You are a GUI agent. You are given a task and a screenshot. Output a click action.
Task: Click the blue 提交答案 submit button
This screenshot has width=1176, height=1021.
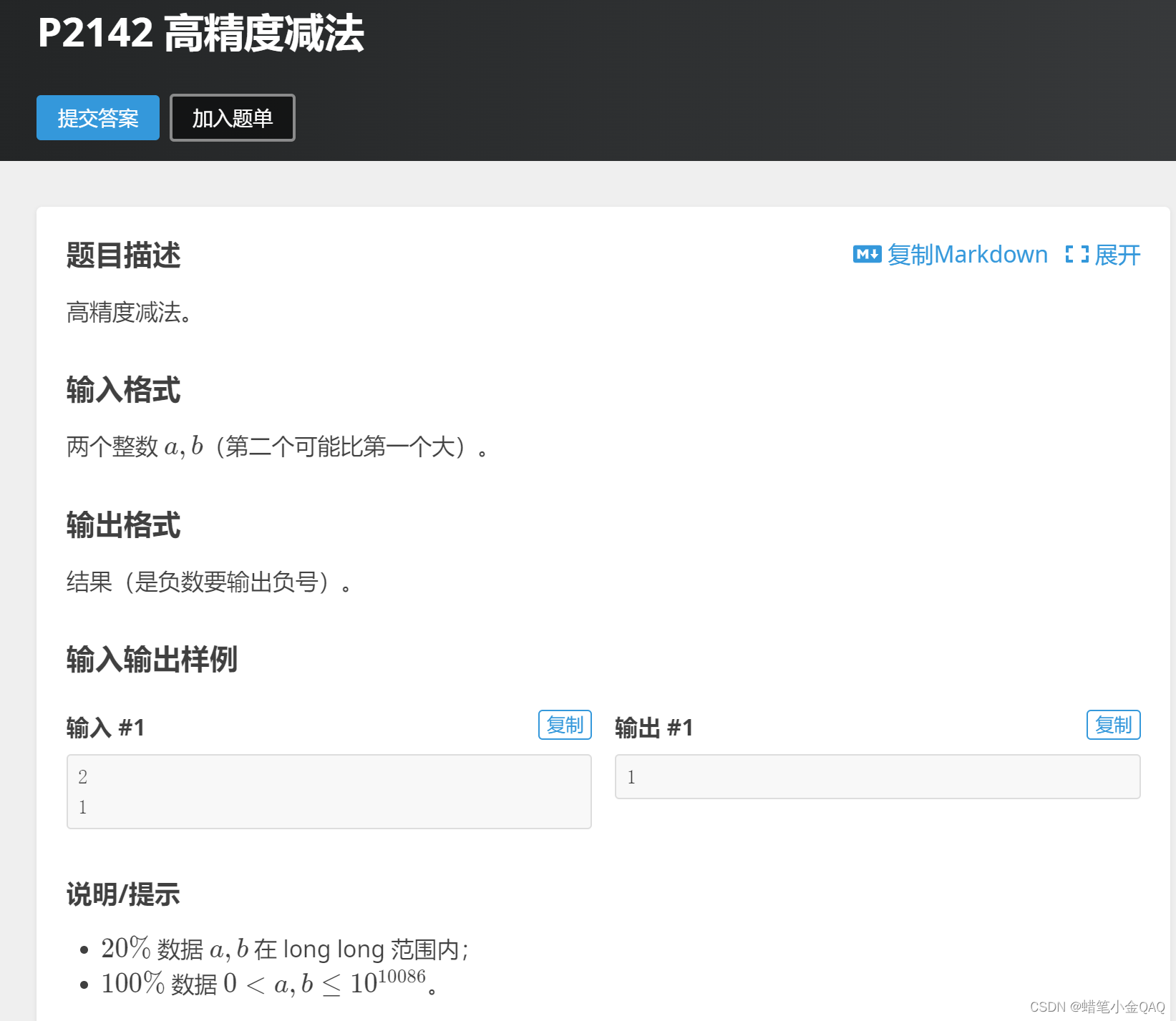click(98, 117)
